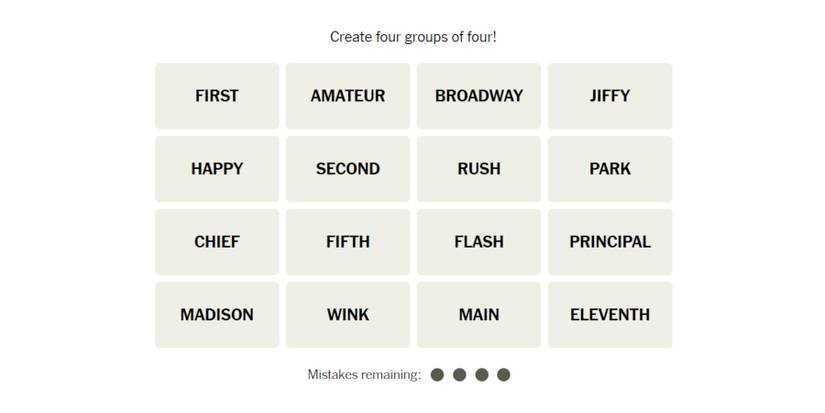Click the last mistakes remaining dot
This screenshot has height=413, width=825.
(504, 375)
